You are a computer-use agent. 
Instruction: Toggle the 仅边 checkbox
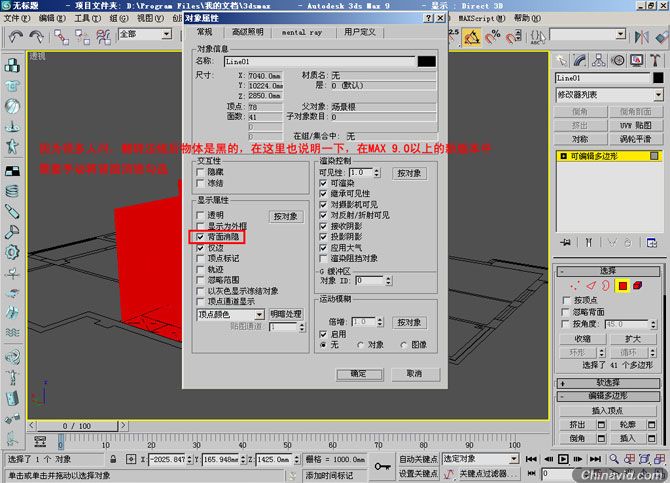200,247
